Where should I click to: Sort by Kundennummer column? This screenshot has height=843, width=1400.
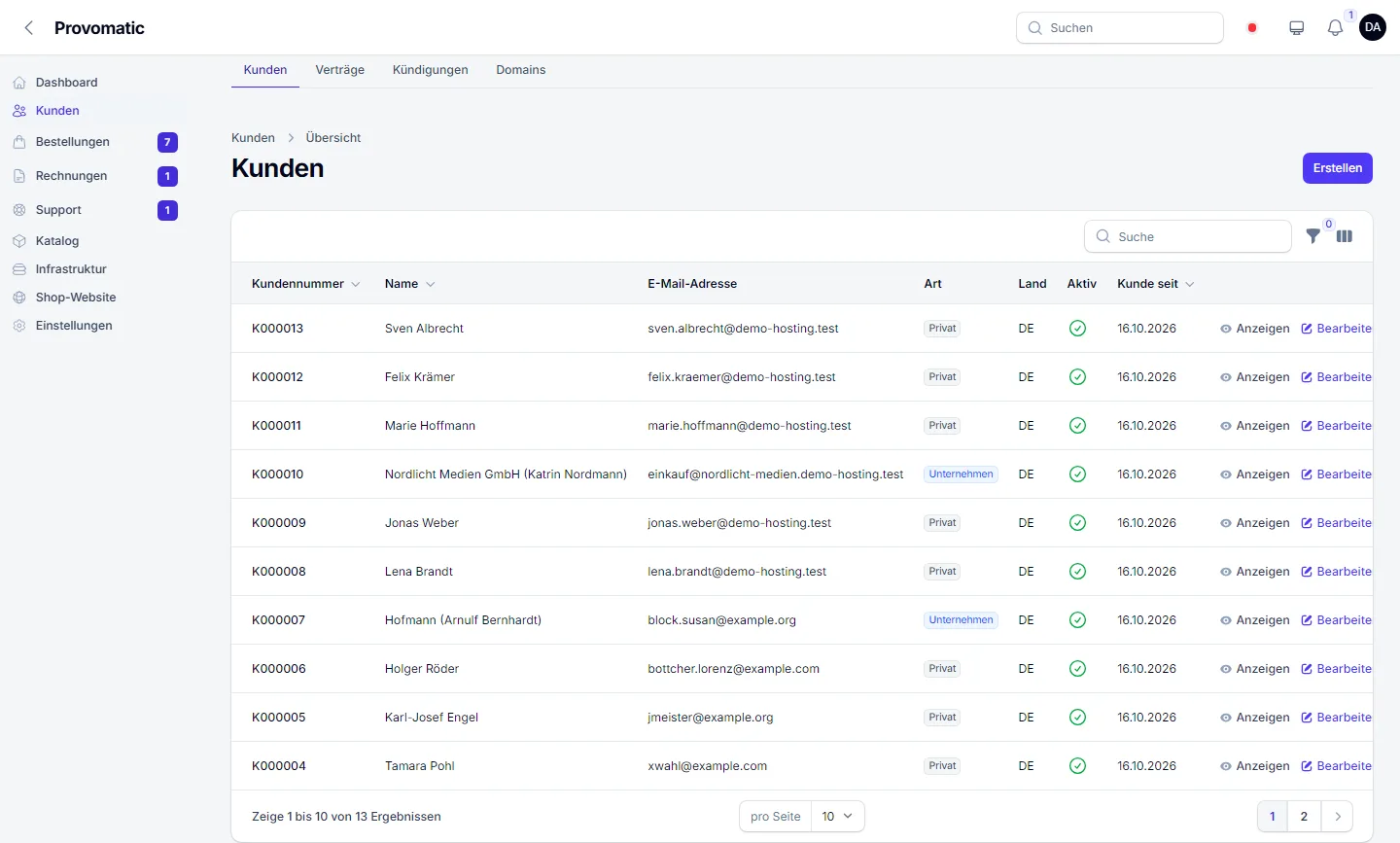coord(305,284)
